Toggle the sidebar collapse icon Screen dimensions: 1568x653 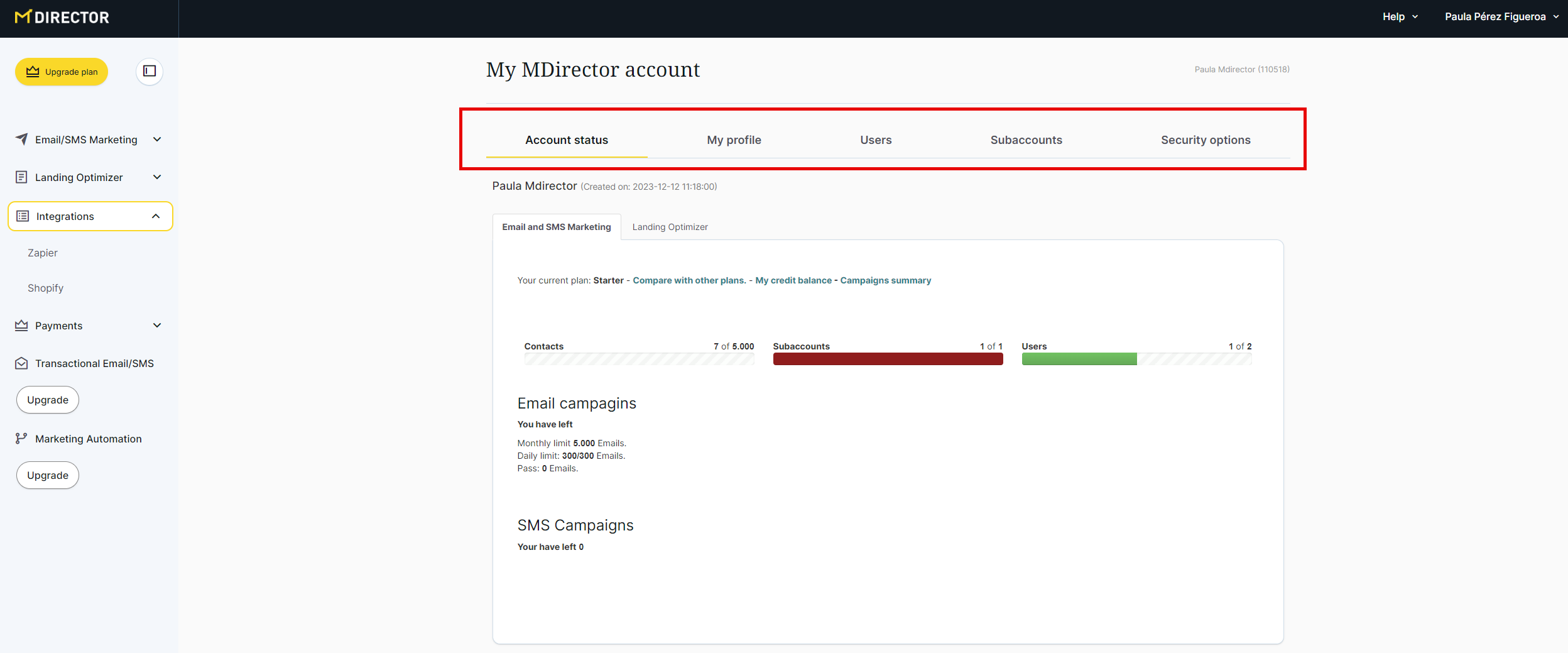(x=150, y=71)
